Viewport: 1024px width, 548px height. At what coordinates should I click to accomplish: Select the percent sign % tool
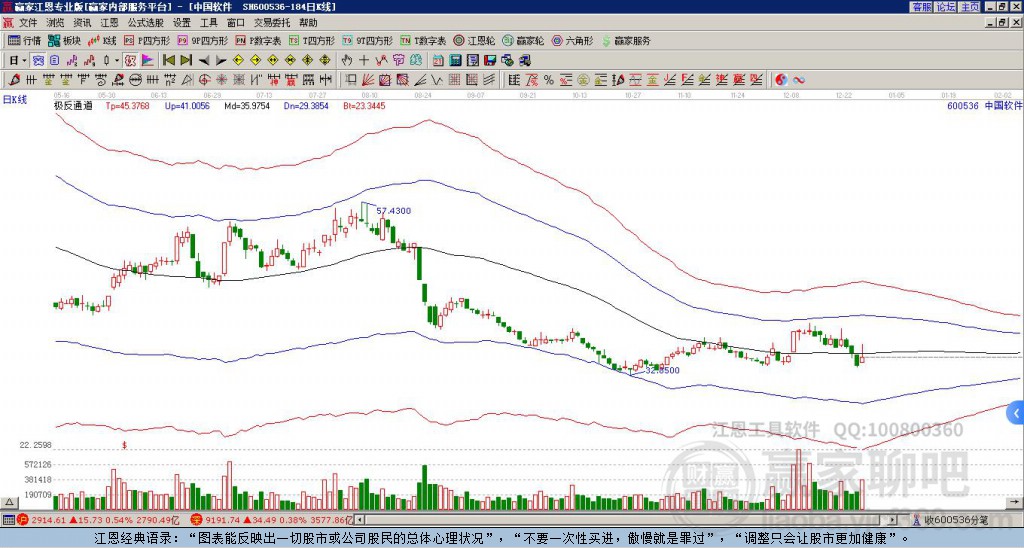point(549,80)
